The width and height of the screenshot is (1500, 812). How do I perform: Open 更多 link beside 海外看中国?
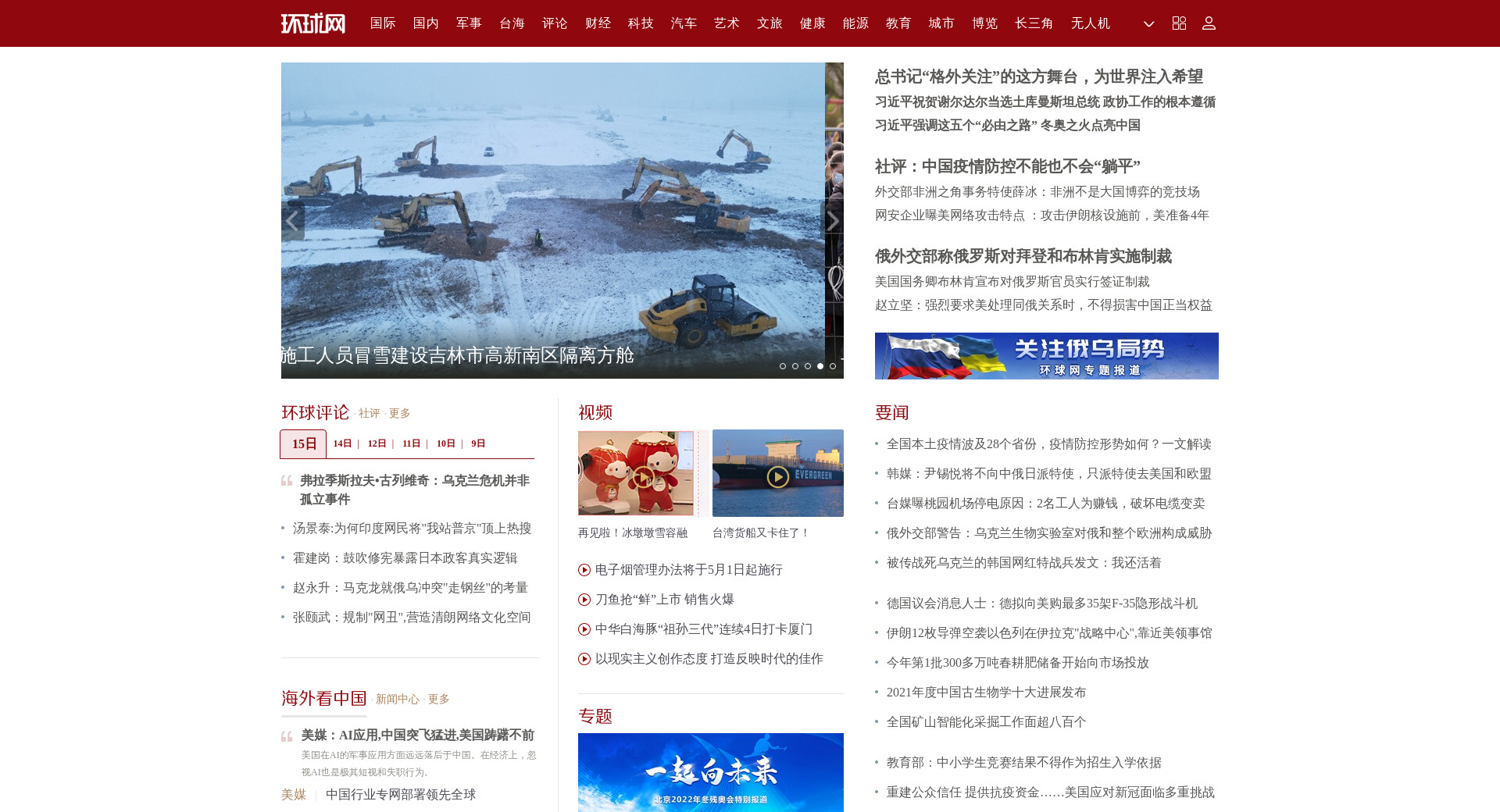pyautogui.click(x=438, y=700)
